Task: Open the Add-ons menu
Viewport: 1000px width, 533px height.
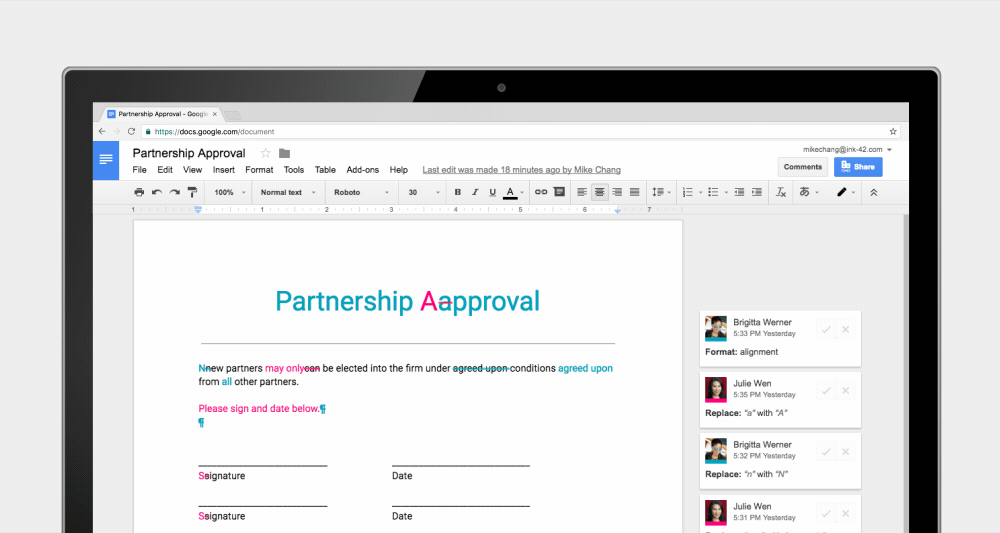Action: (363, 170)
